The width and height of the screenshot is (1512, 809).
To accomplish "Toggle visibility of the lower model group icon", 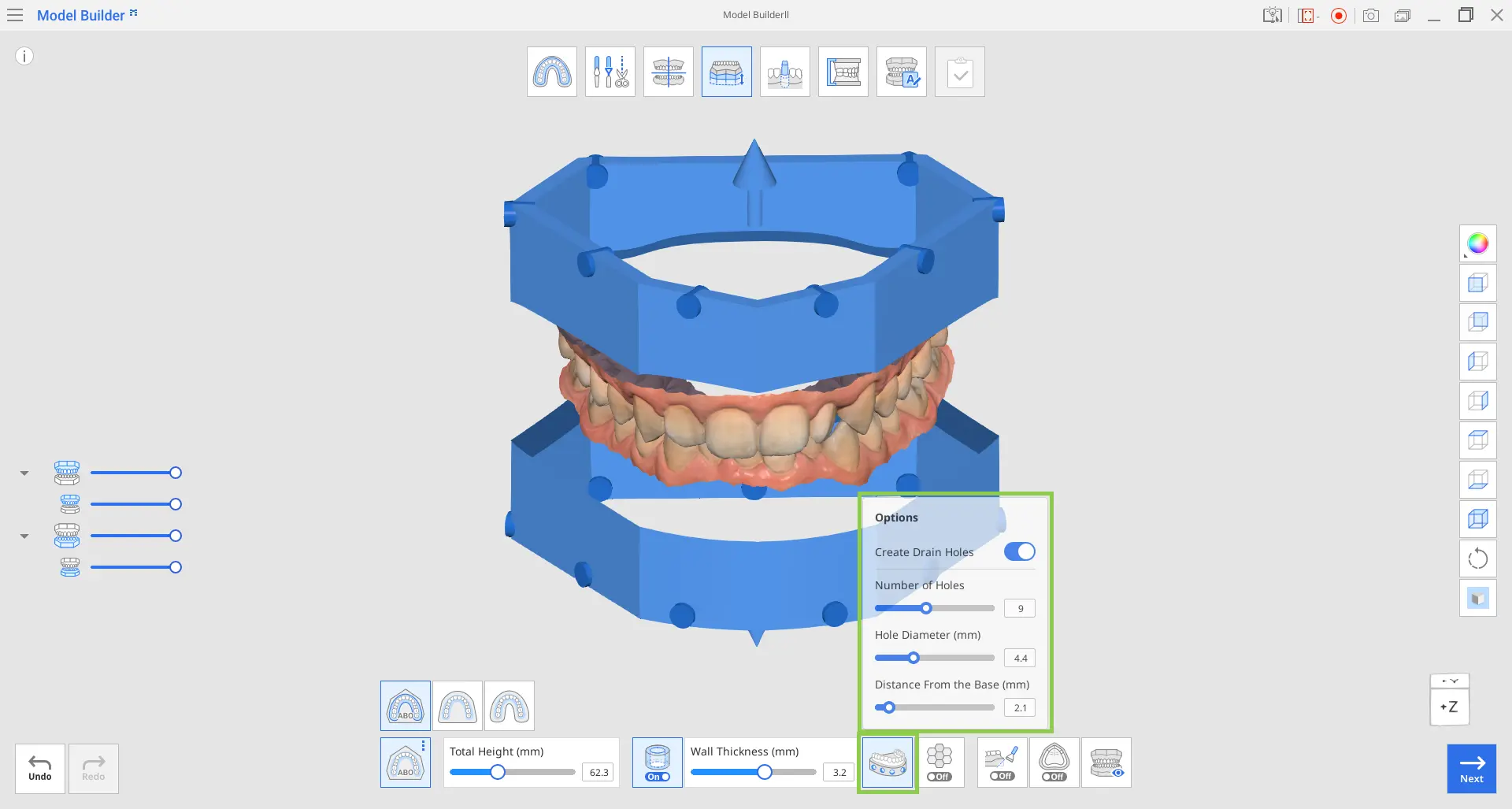I will tap(67, 536).
